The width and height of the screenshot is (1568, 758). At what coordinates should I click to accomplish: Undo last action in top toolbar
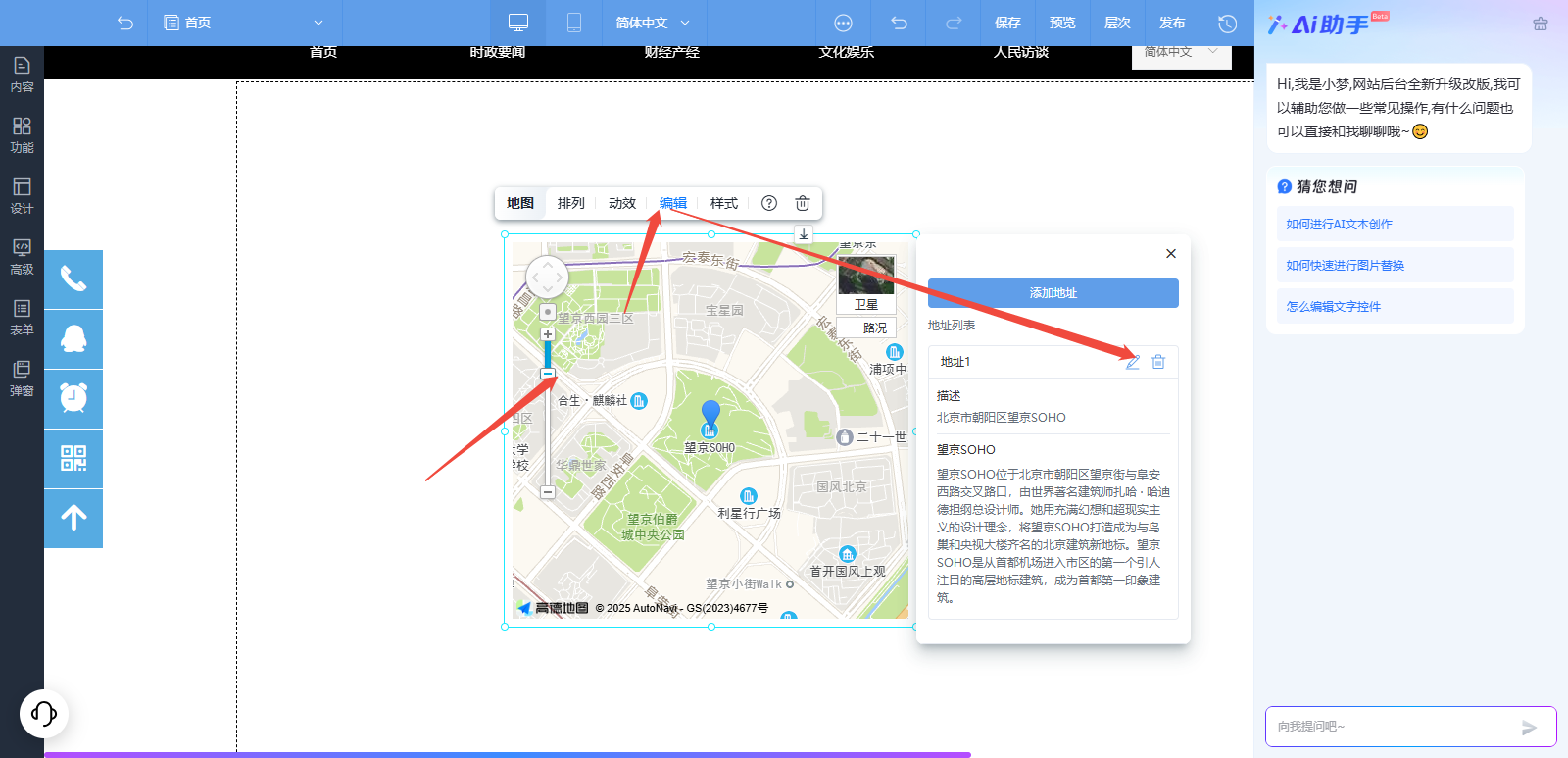pos(899,23)
